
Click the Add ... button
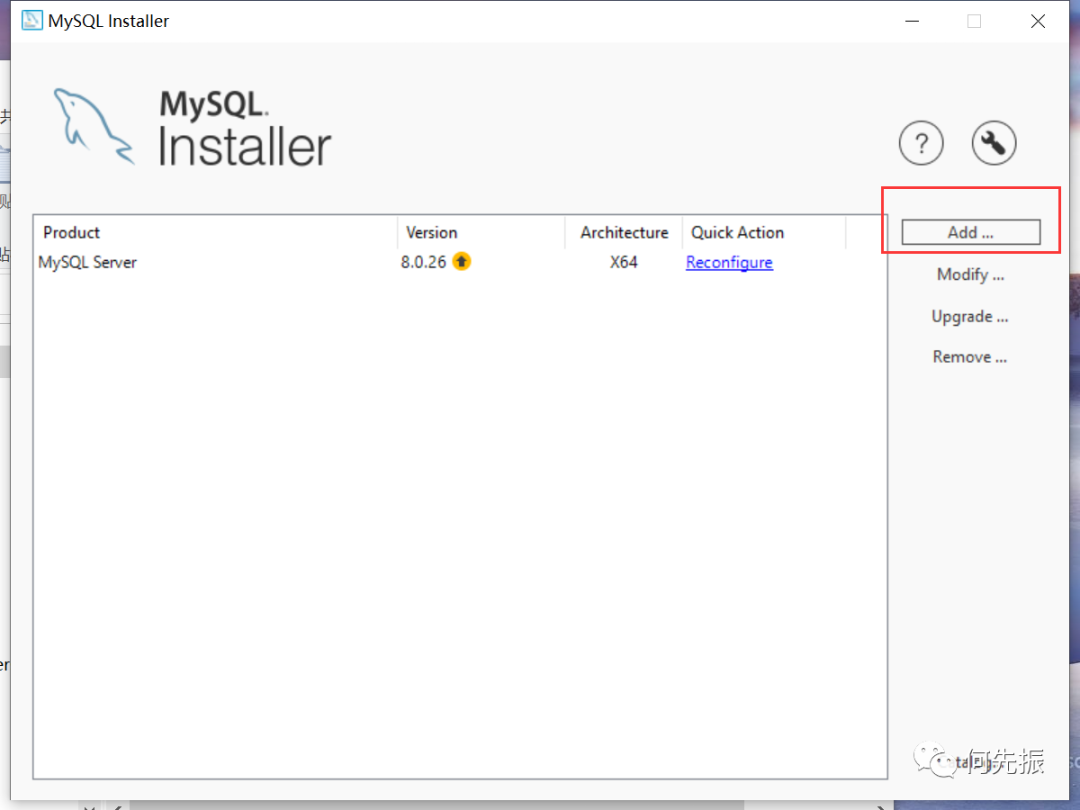[970, 232]
